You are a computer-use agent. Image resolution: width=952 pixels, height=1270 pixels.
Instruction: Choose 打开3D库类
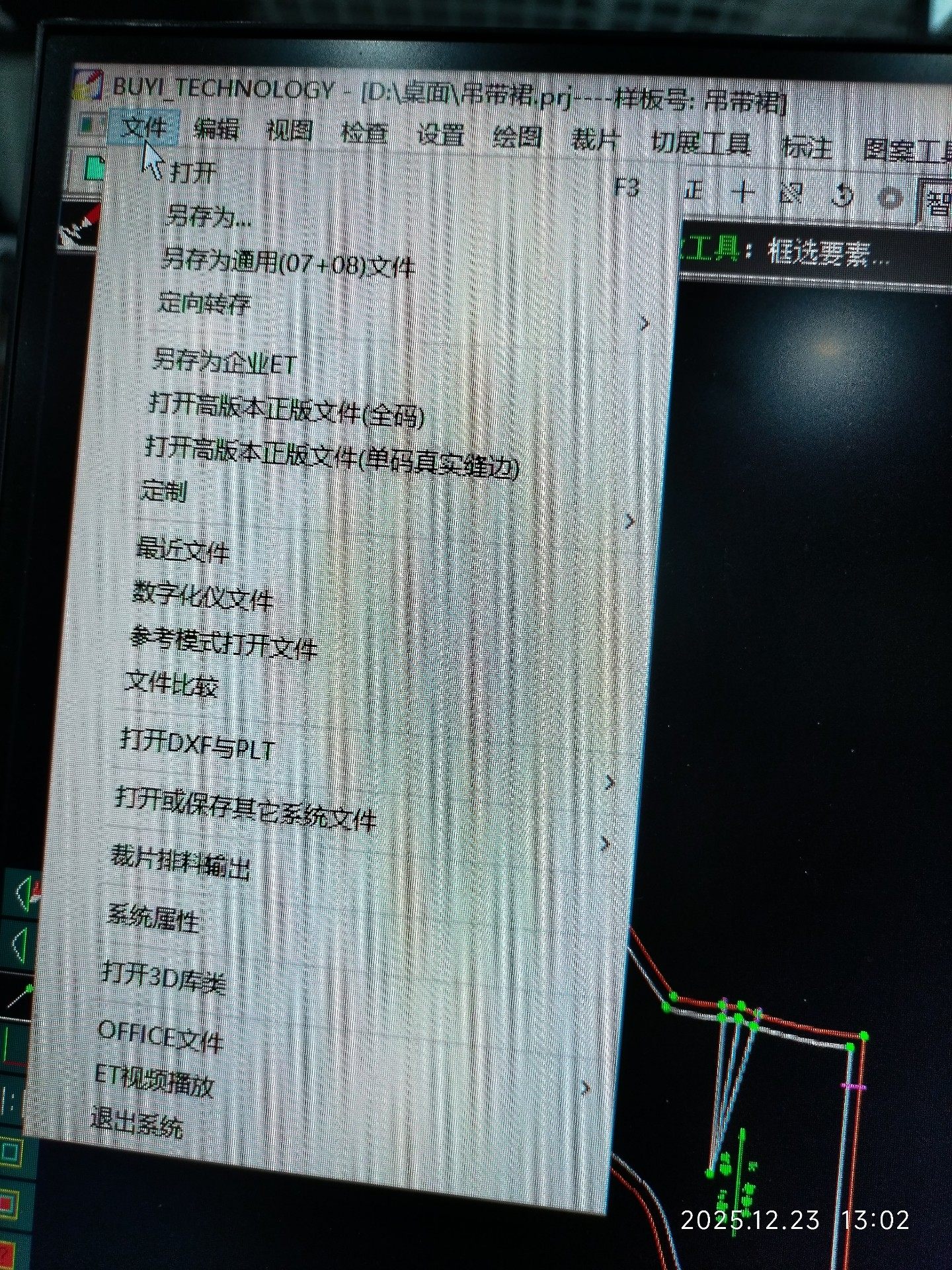pos(163,978)
